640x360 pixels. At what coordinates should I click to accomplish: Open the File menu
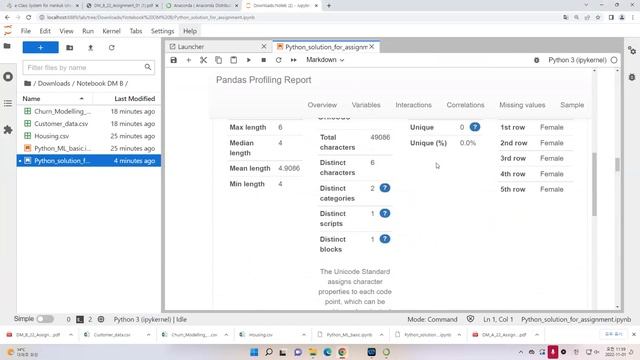click(26, 31)
